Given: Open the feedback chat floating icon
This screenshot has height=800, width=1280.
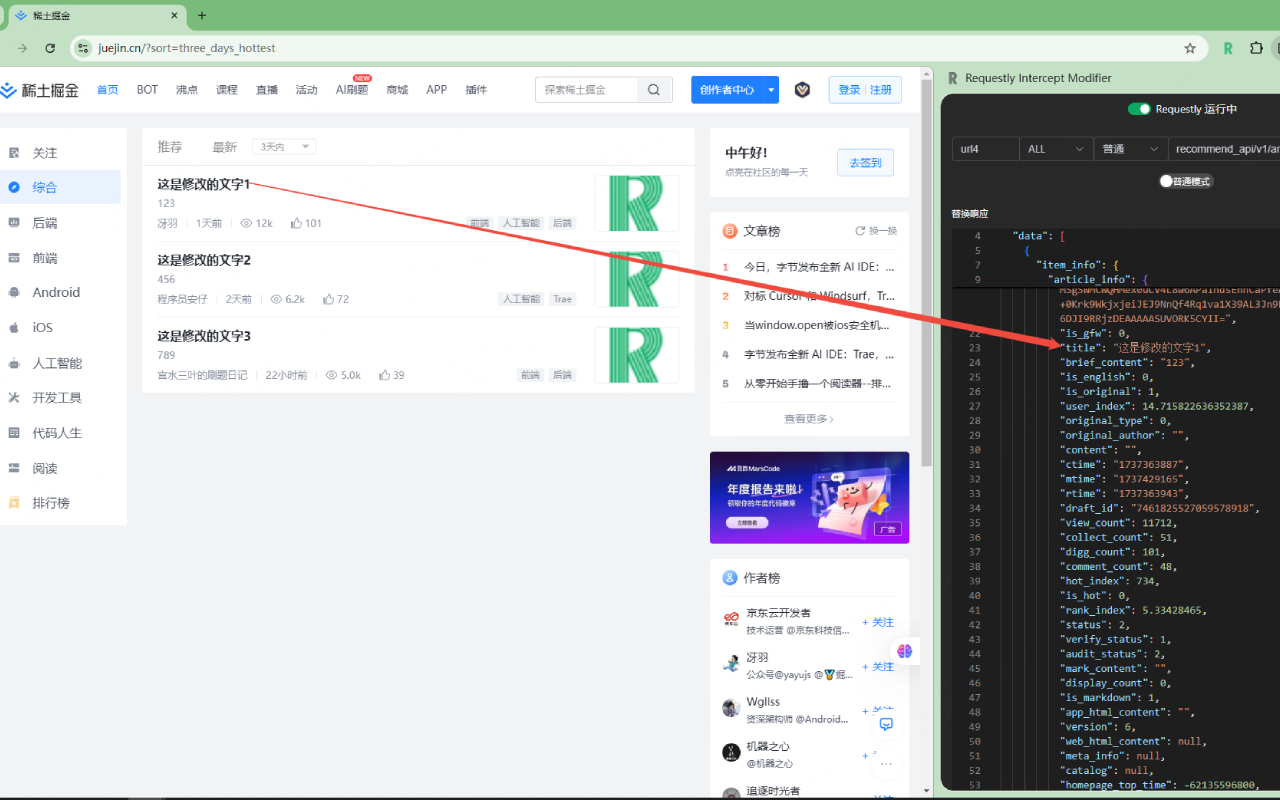Looking at the screenshot, I should click(886, 724).
